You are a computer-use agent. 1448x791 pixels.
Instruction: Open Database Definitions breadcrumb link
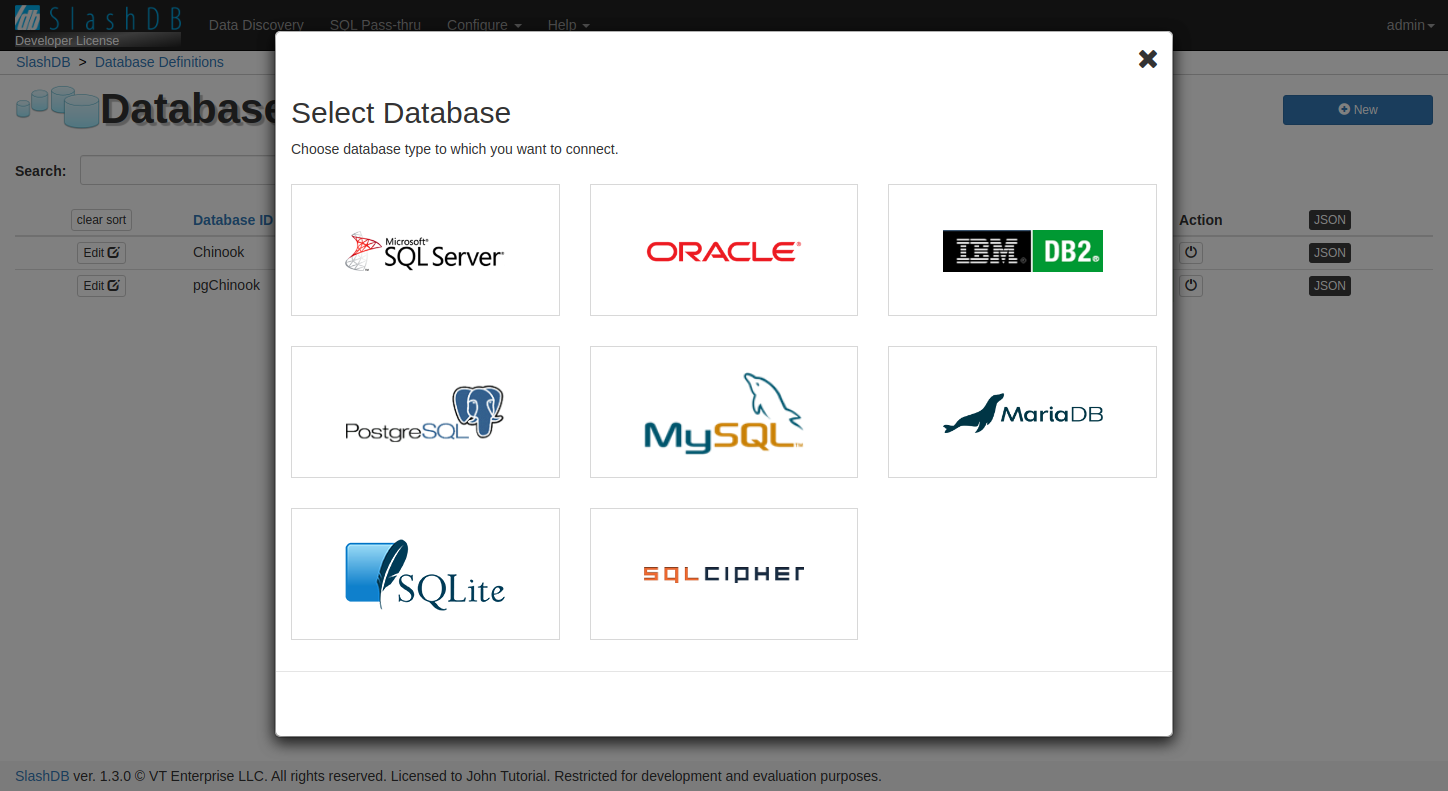pos(159,62)
